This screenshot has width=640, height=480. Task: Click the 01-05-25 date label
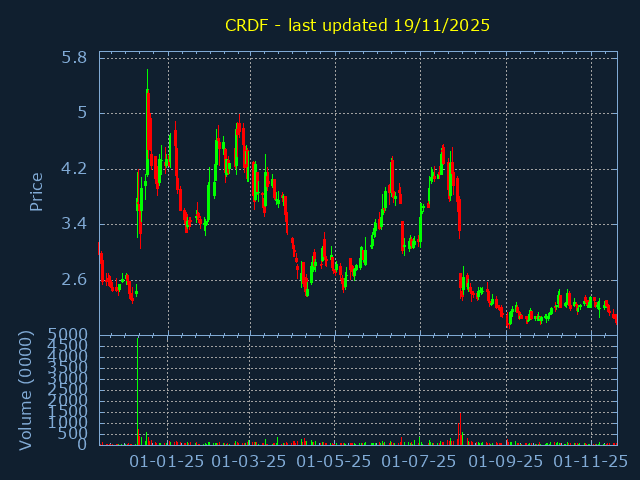pos(336,462)
